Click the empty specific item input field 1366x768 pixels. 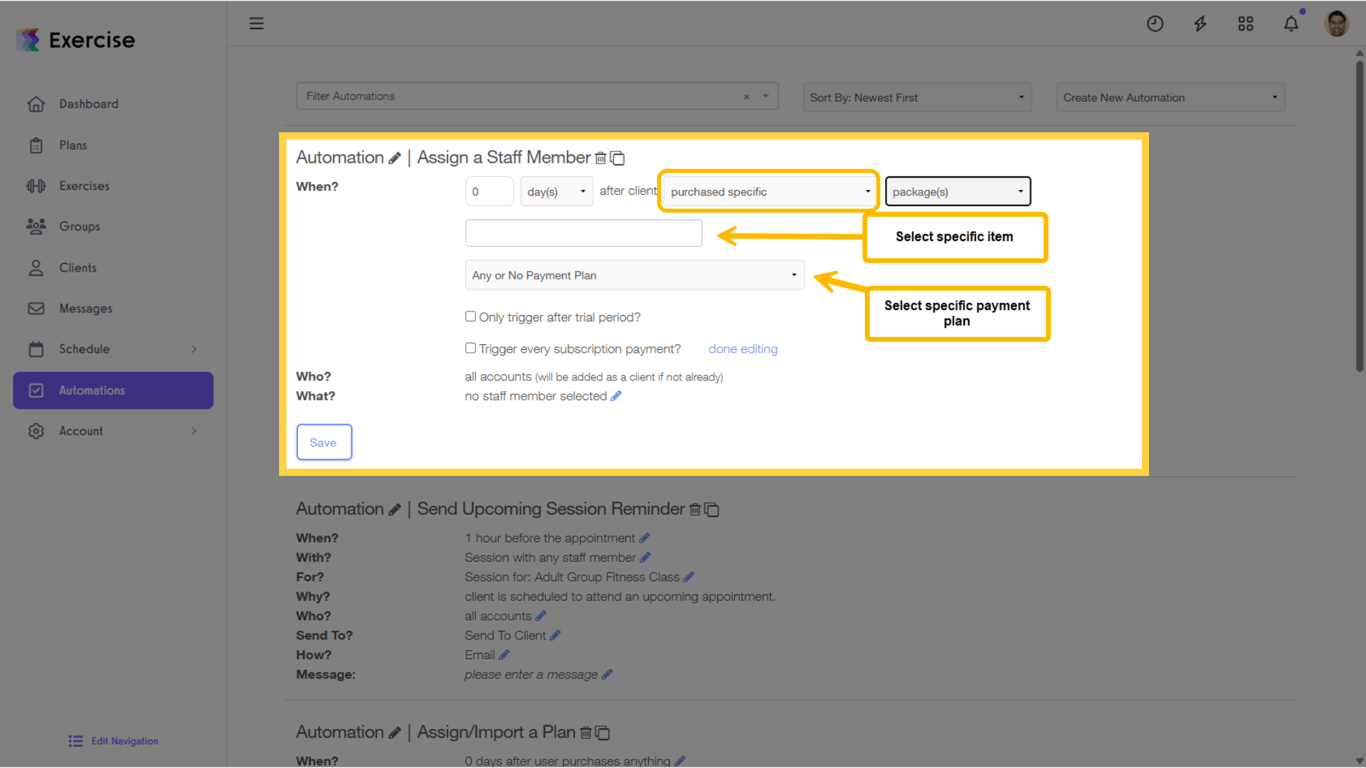pos(583,232)
